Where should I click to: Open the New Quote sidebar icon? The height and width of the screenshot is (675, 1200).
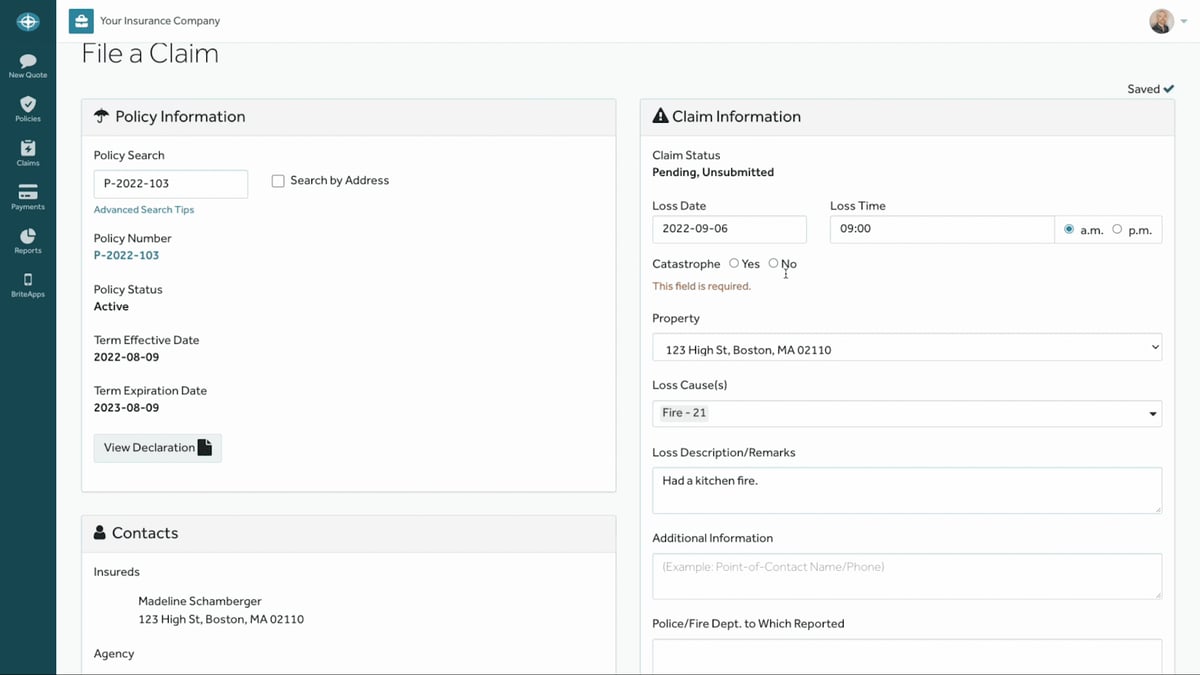(x=27, y=60)
